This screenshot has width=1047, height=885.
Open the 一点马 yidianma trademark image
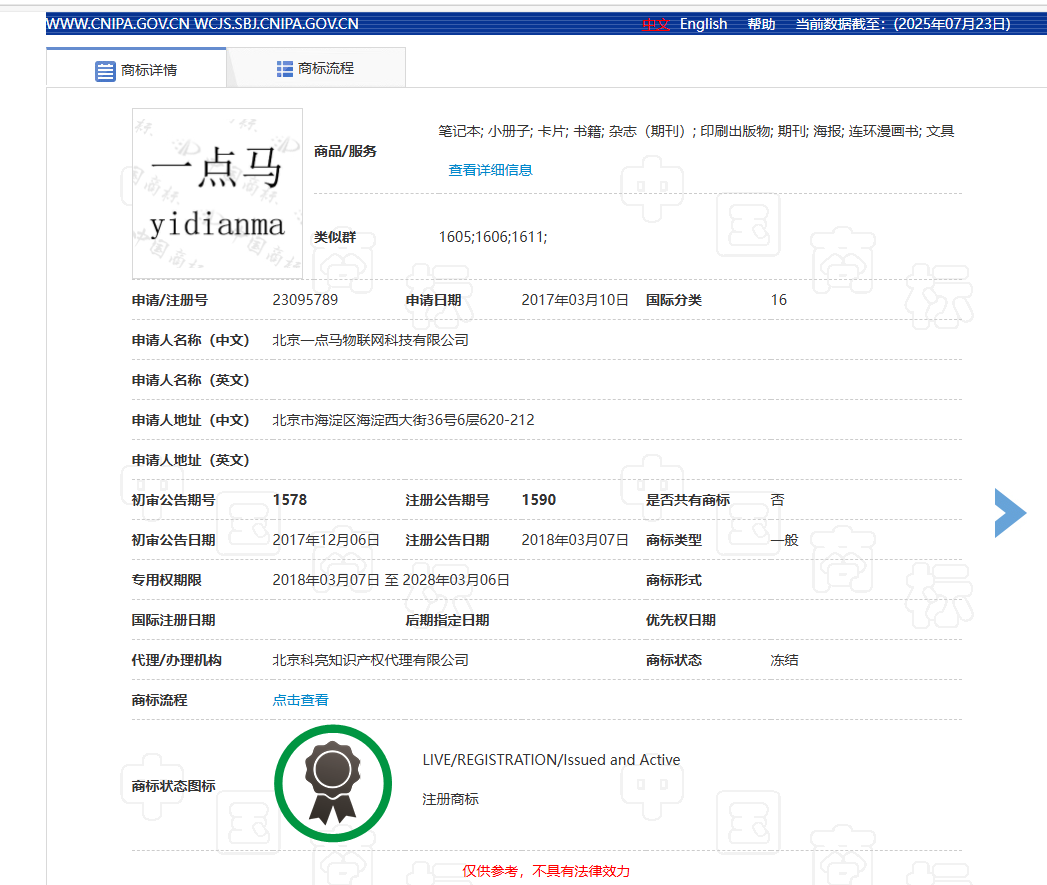click(x=217, y=193)
